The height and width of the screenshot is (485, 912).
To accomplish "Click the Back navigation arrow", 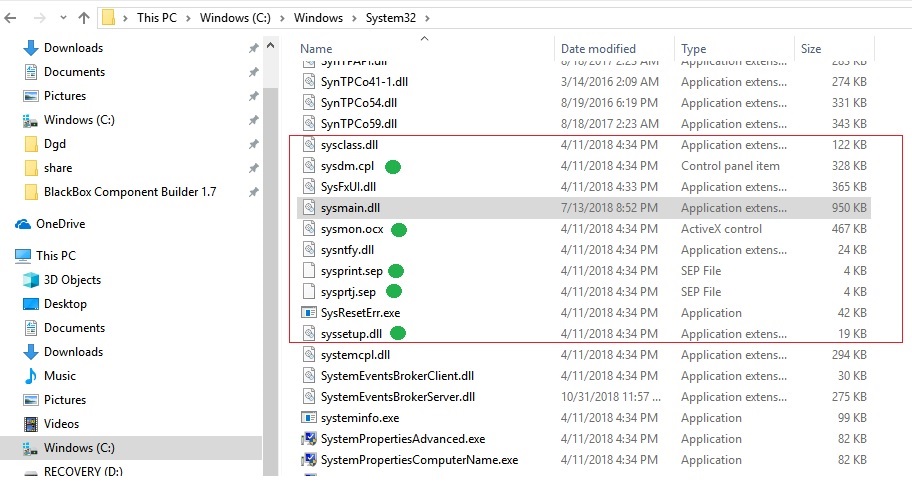I will click(10, 17).
